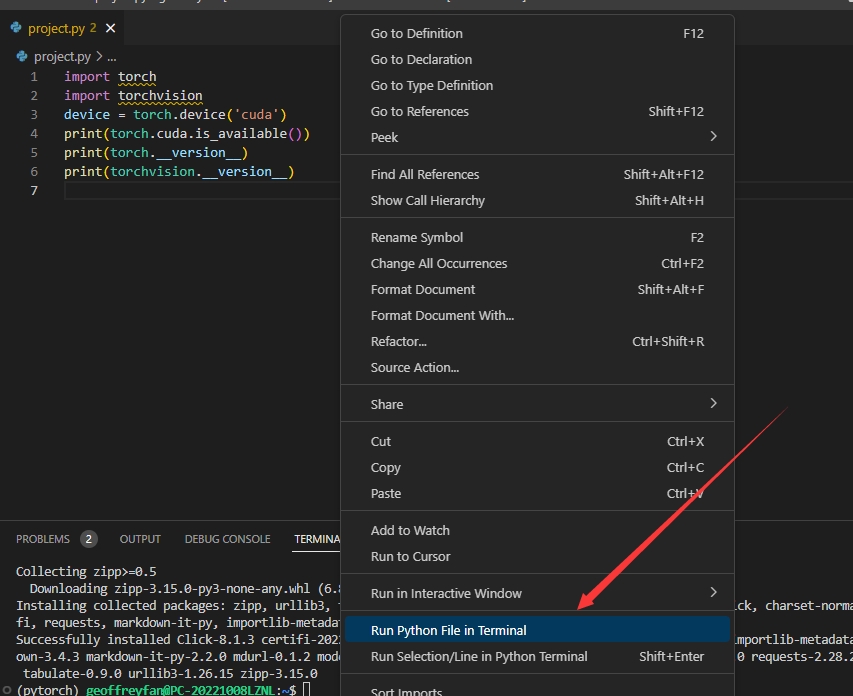Select Go to Definition
Screen dimensions: 853x696
point(416,33)
